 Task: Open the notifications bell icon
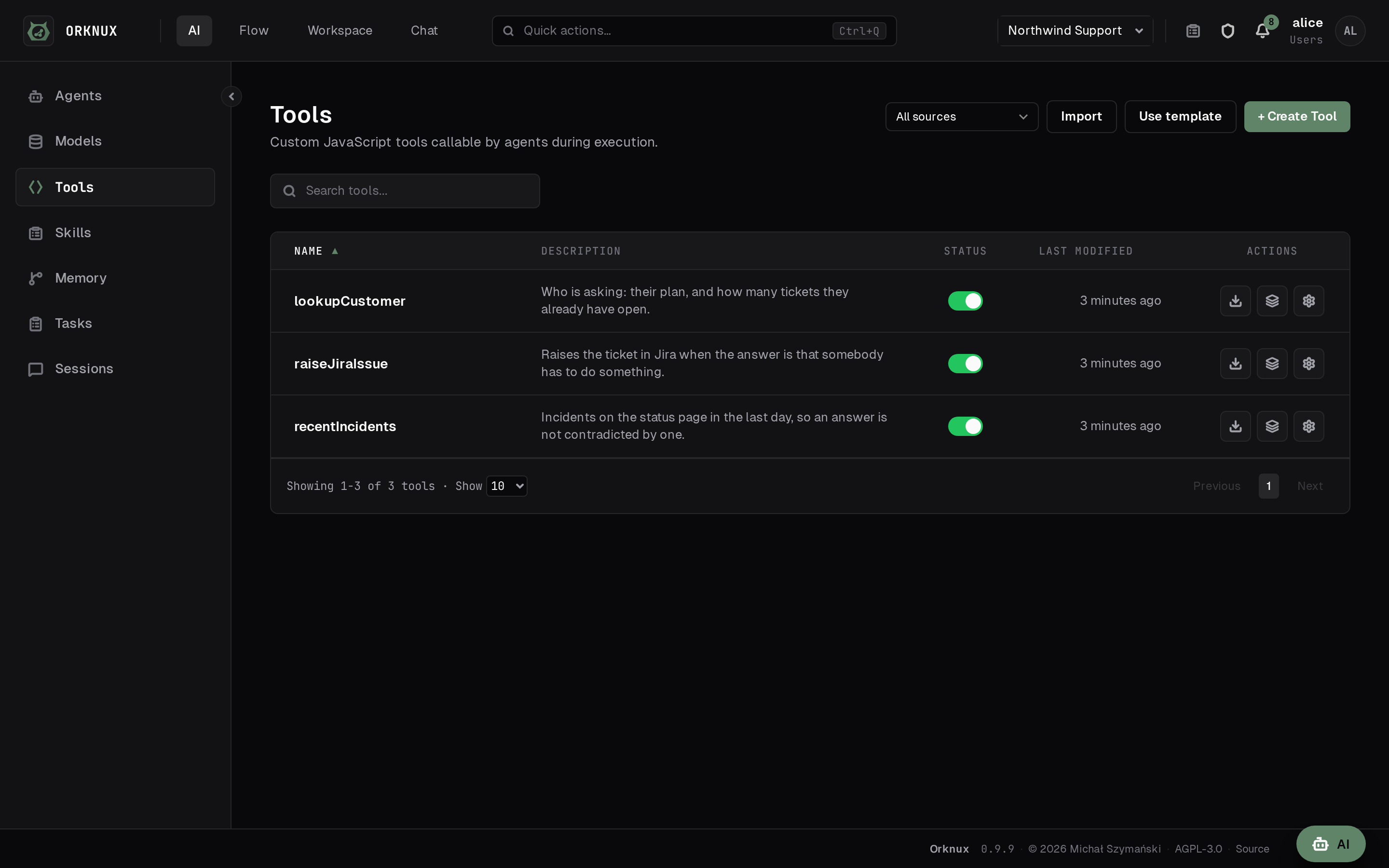tap(1262, 31)
